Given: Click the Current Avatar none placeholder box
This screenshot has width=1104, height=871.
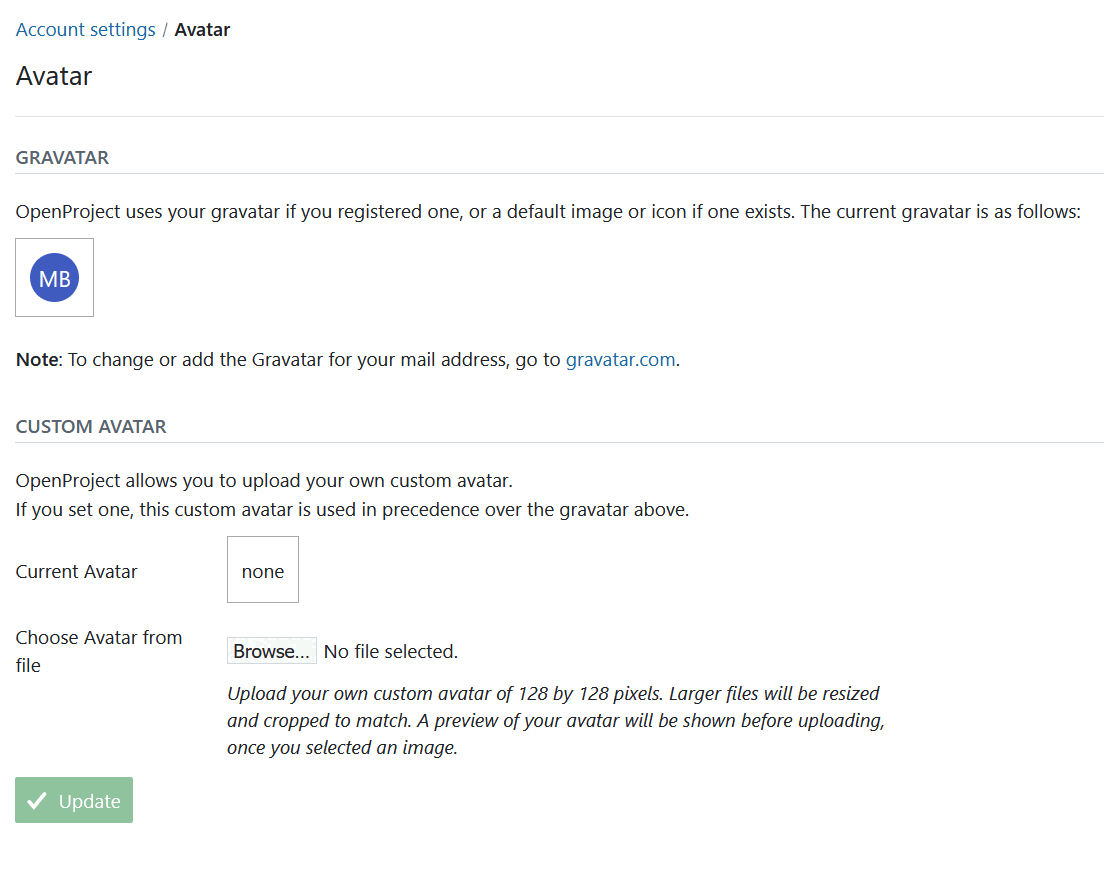Looking at the screenshot, I should click(x=262, y=569).
